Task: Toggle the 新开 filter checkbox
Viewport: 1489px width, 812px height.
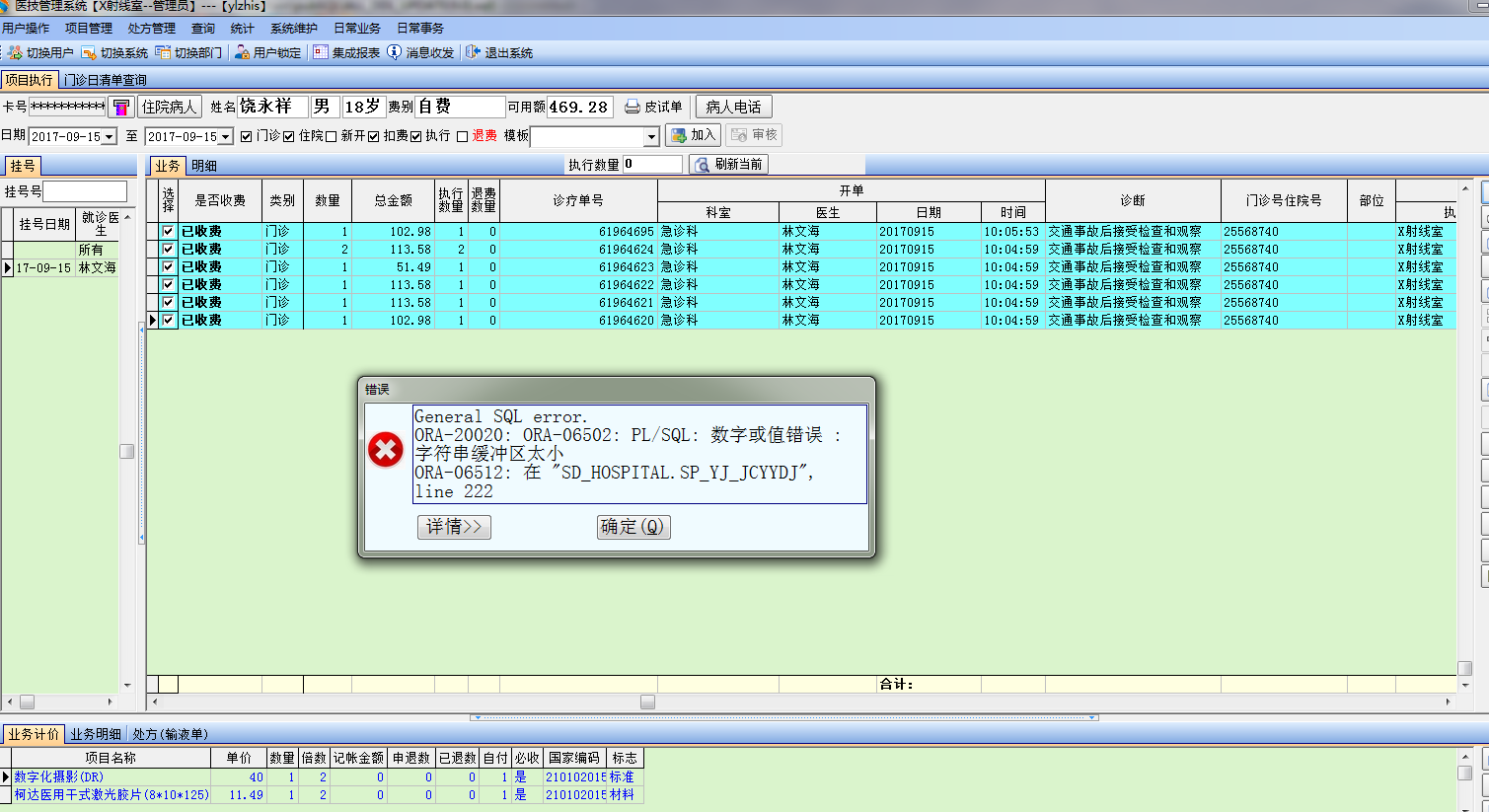Action: coord(331,136)
